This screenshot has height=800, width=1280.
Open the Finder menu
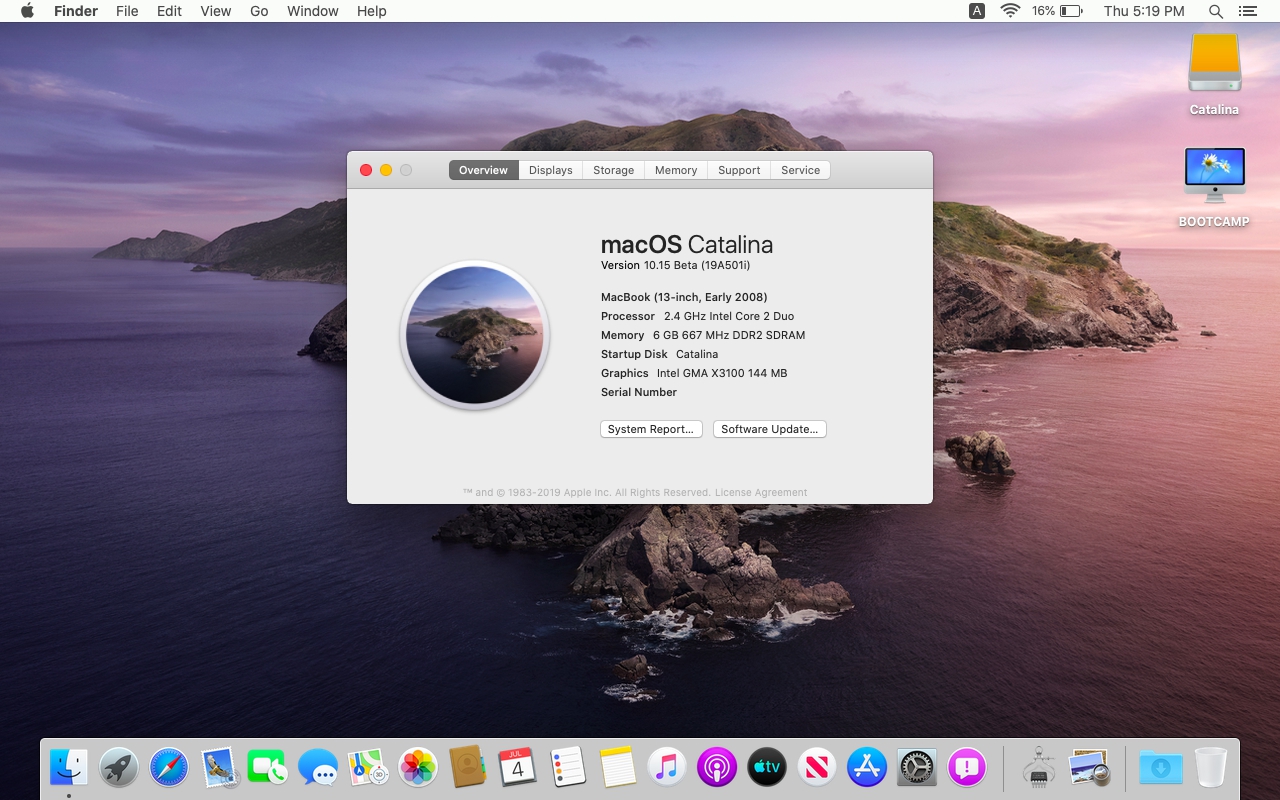pos(75,11)
